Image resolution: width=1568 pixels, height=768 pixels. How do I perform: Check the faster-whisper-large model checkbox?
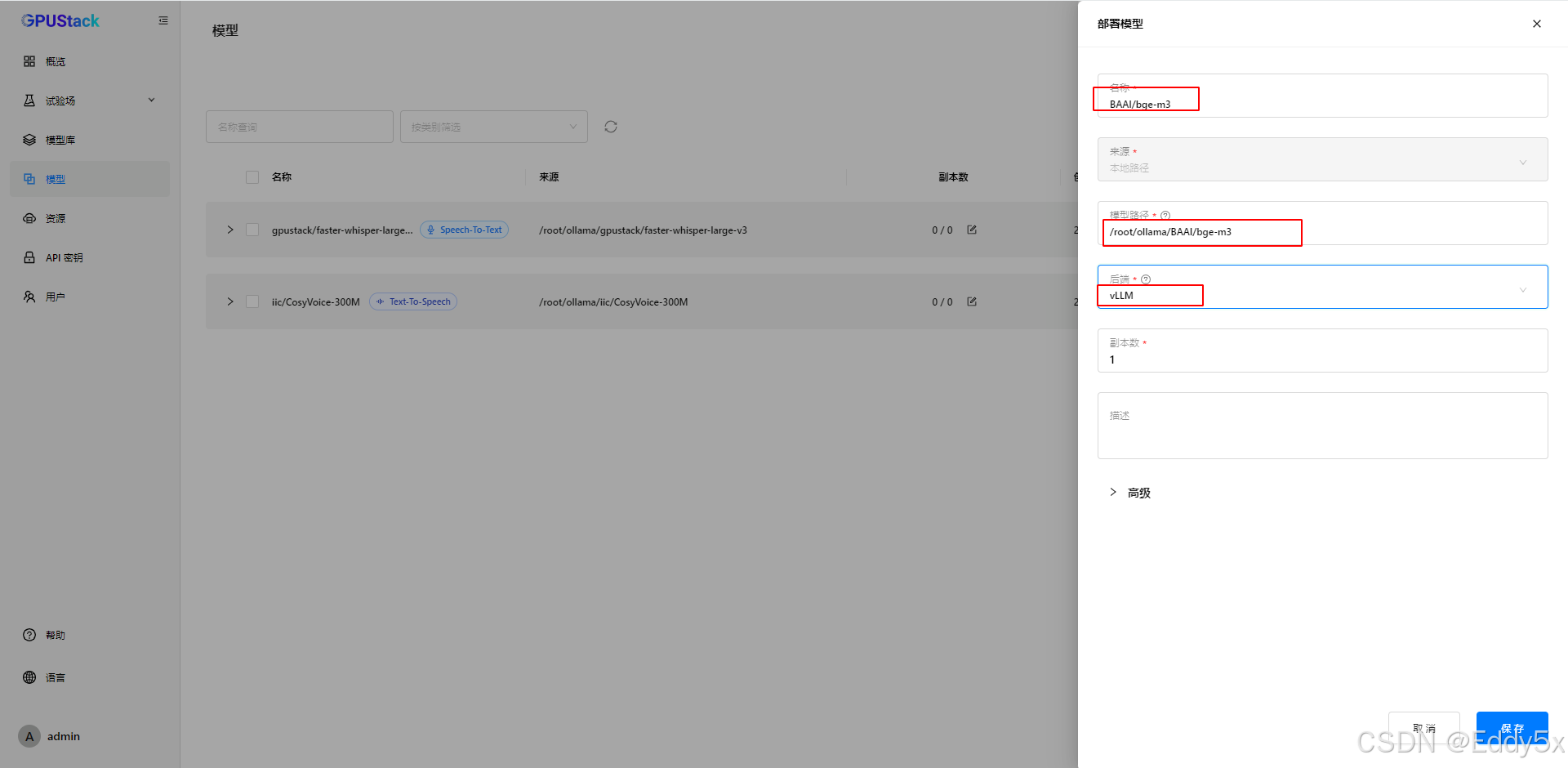tap(252, 230)
